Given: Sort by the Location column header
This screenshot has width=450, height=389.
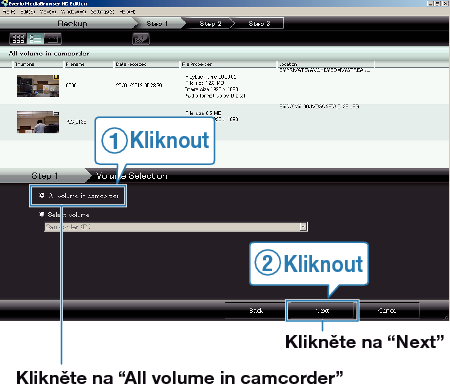Looking at the screenshot, I should point(326,64).
